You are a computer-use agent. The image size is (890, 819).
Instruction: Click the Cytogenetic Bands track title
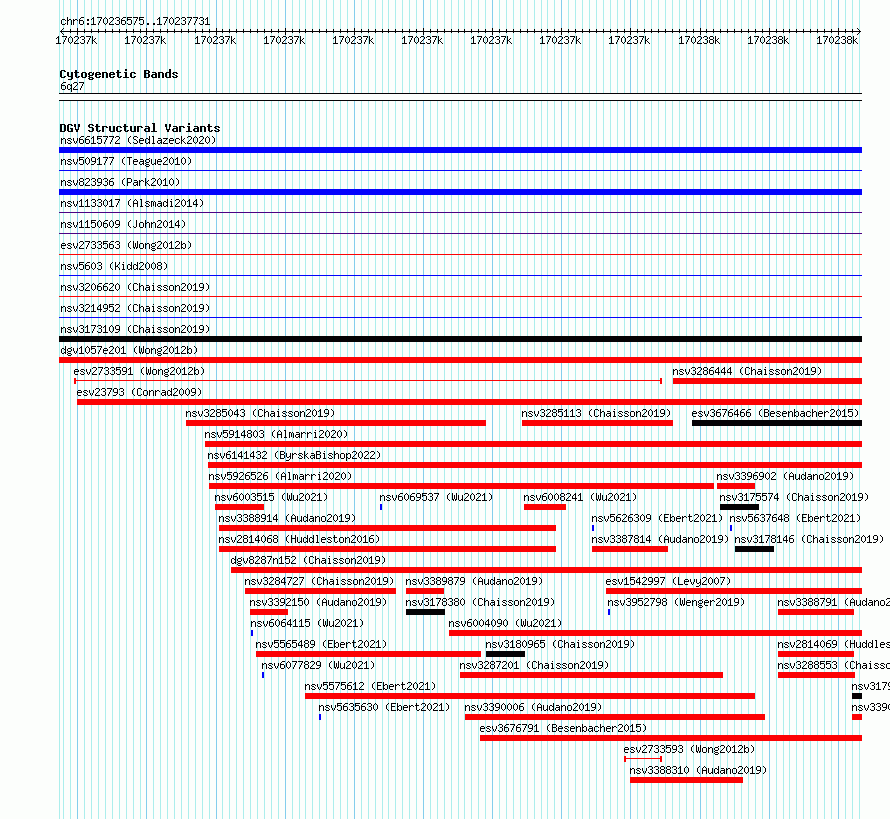[119, 74]
